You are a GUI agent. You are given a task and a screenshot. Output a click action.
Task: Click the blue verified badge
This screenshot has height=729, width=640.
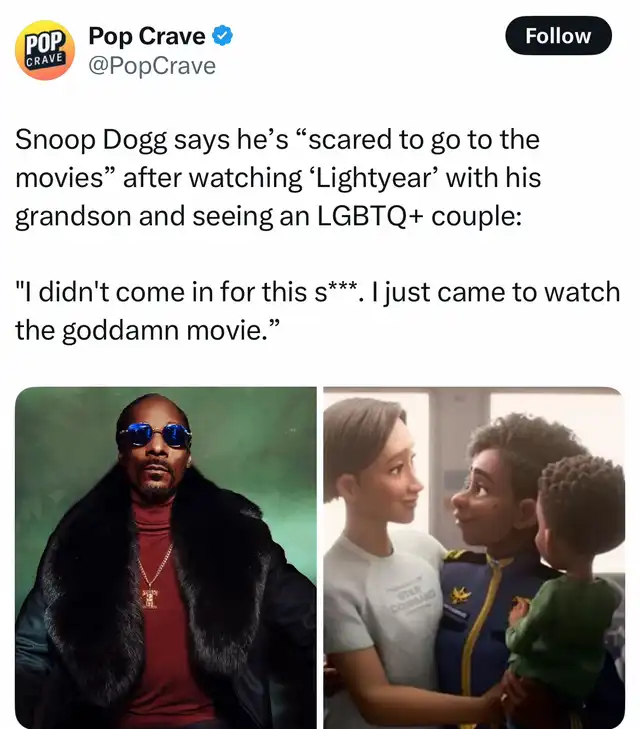pos(223,36)
